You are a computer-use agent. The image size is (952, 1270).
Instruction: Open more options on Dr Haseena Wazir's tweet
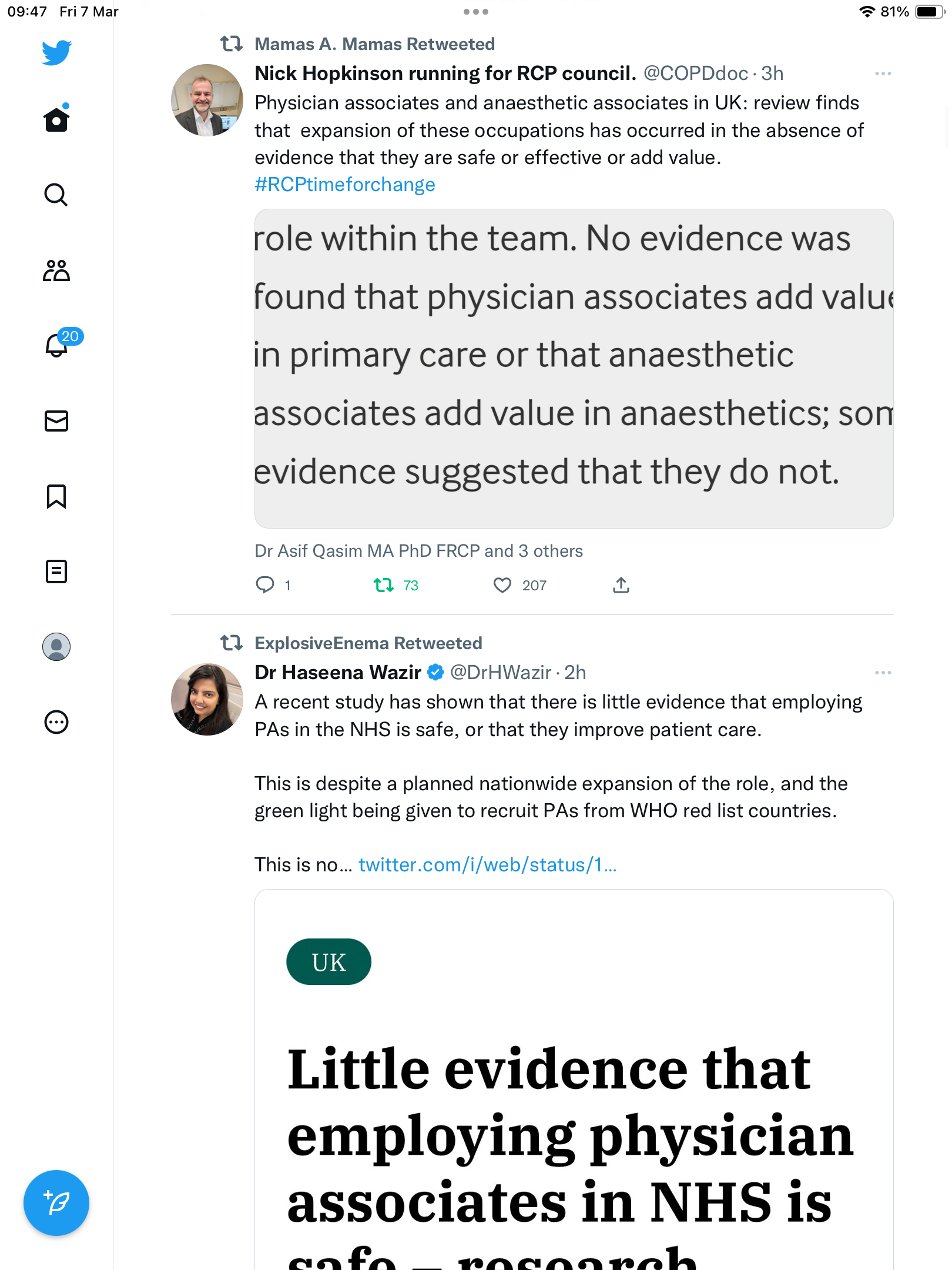[x=883, y=673]
